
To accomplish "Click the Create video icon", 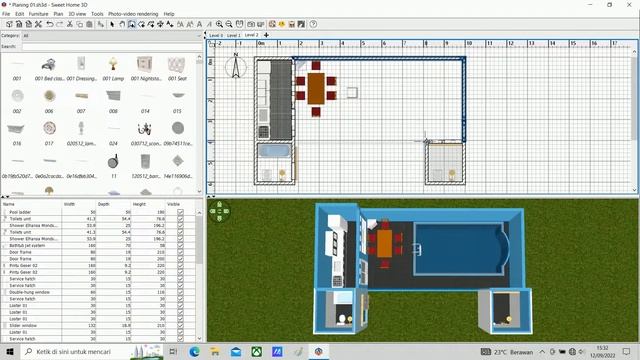I will pos(261,24).
